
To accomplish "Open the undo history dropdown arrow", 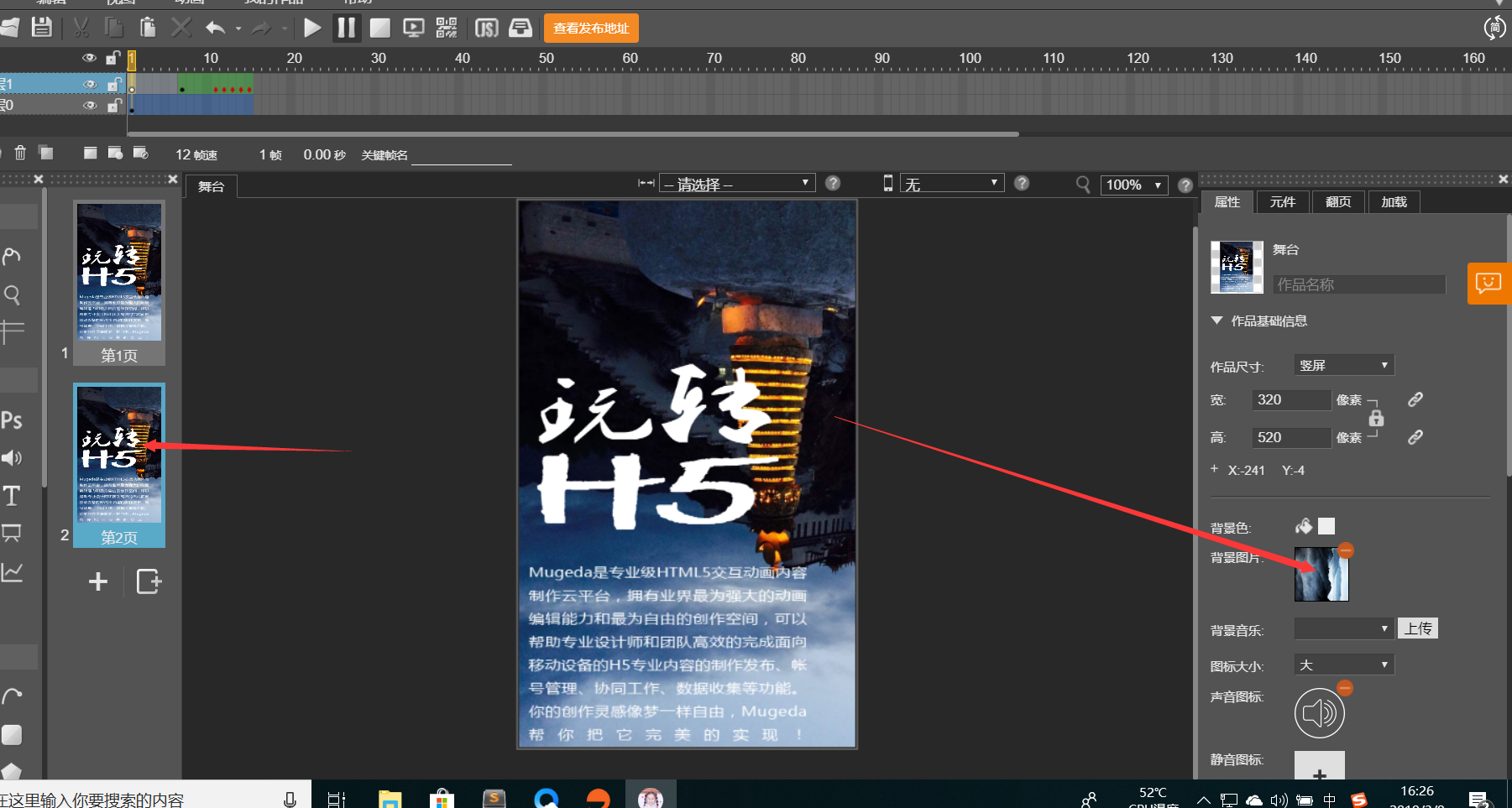I will pos(238,29).
